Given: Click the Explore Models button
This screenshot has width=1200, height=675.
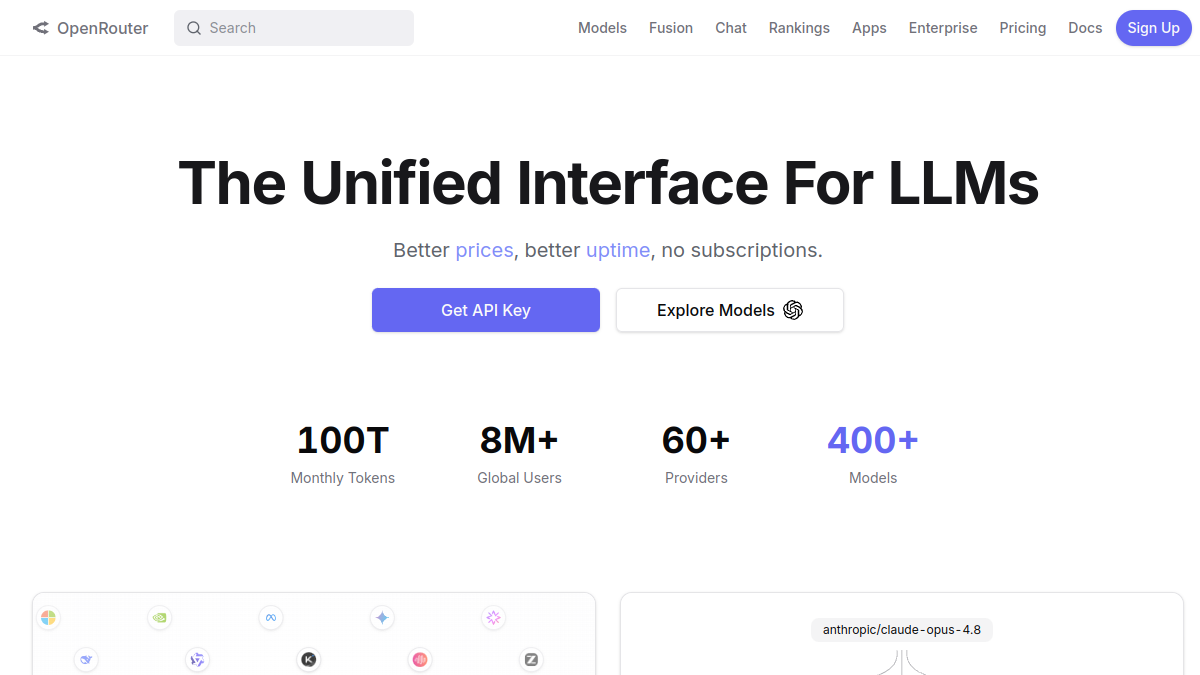Looking at the screenshot, I should 730,310.
